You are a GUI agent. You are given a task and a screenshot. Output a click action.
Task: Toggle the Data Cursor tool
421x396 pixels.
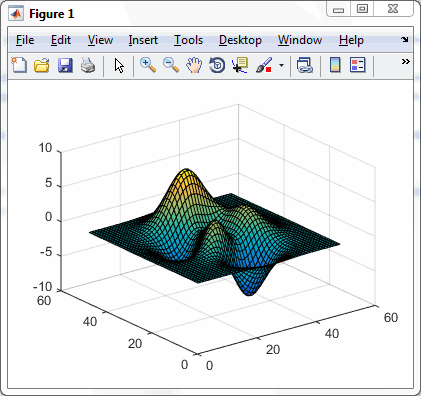pyautogui.click(x=240, y=65)
